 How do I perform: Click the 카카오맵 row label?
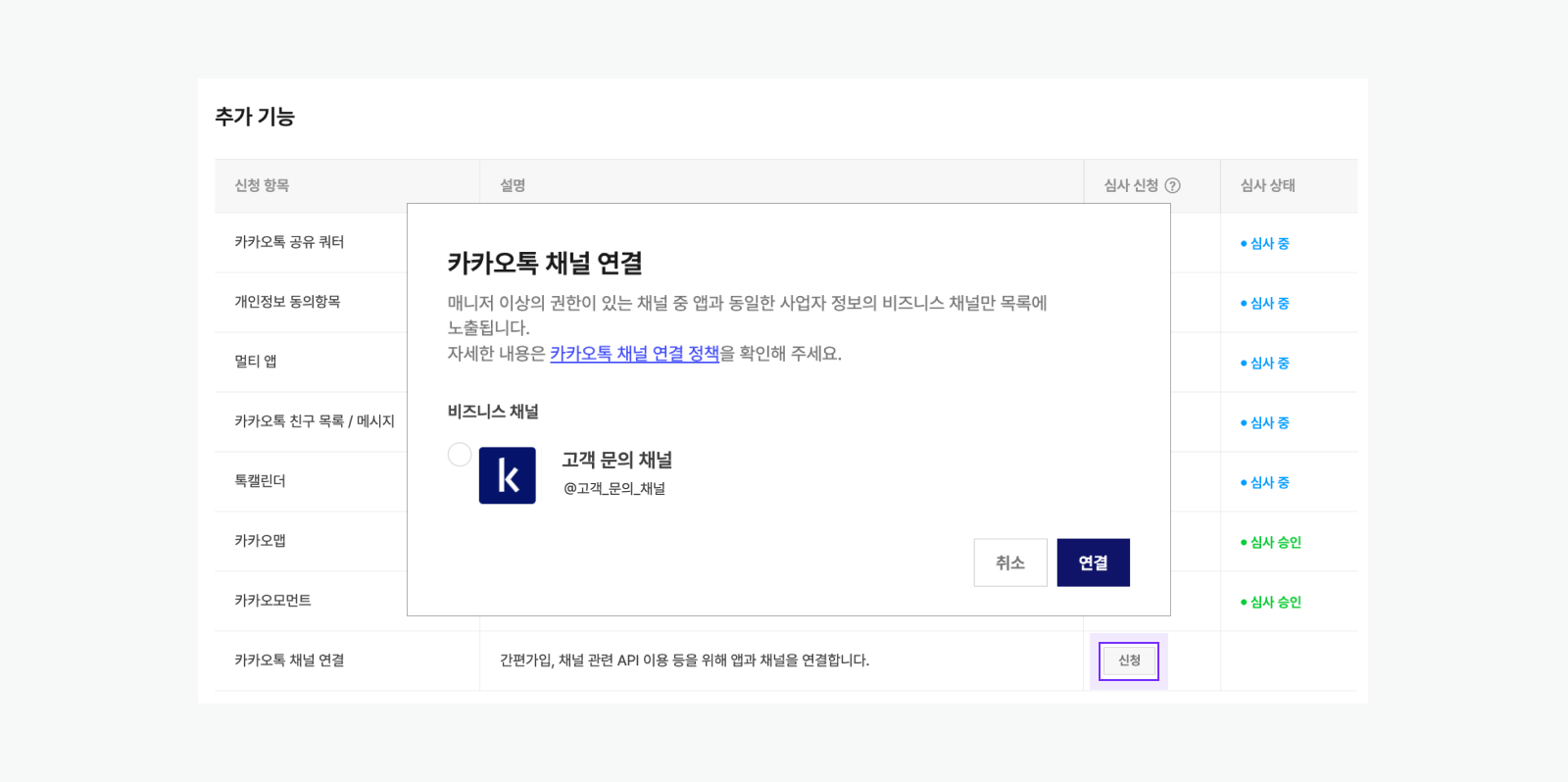(x=260, y=541)
